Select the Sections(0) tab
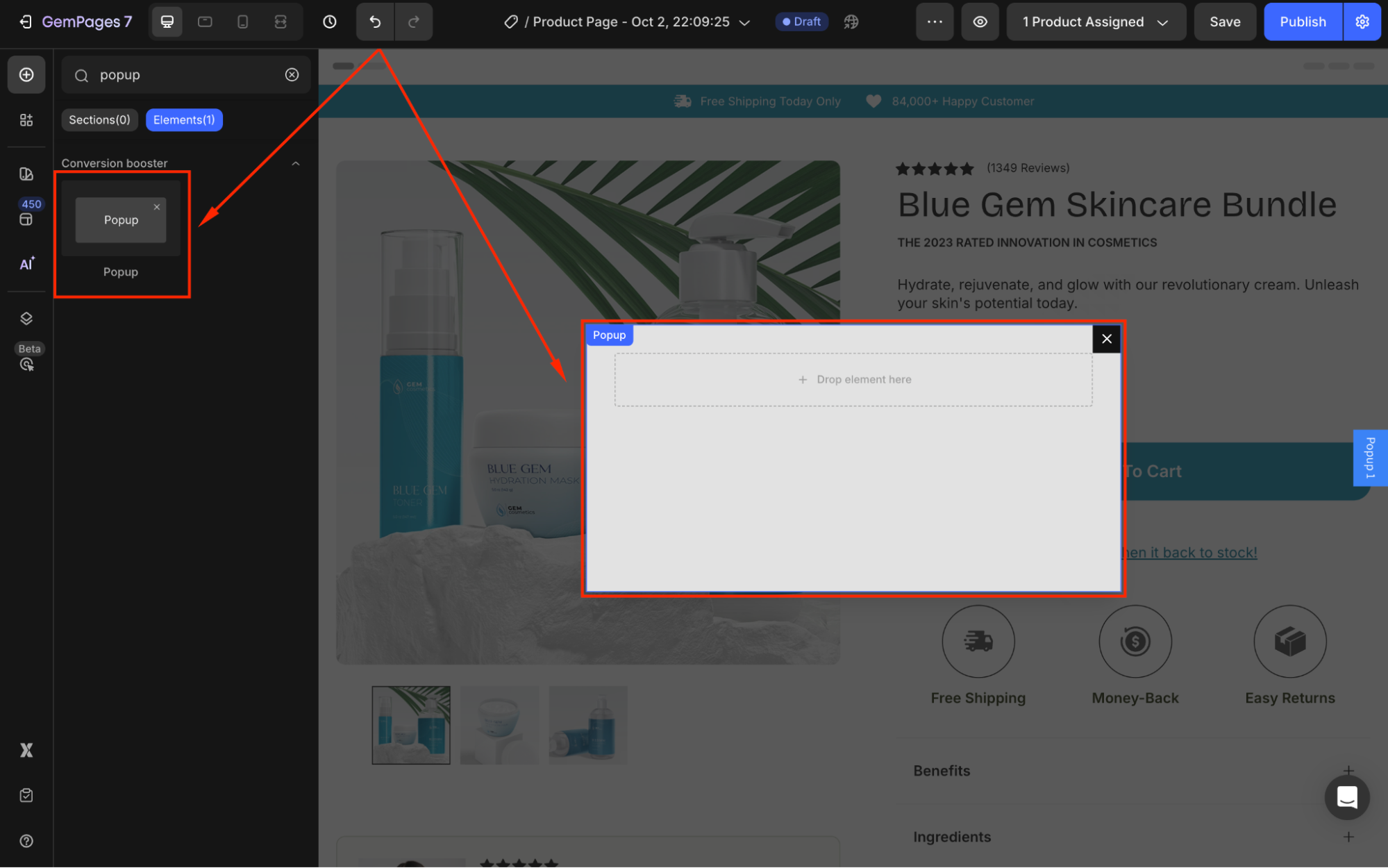The height and width of the screenshot is (868, 1388). 99,119
